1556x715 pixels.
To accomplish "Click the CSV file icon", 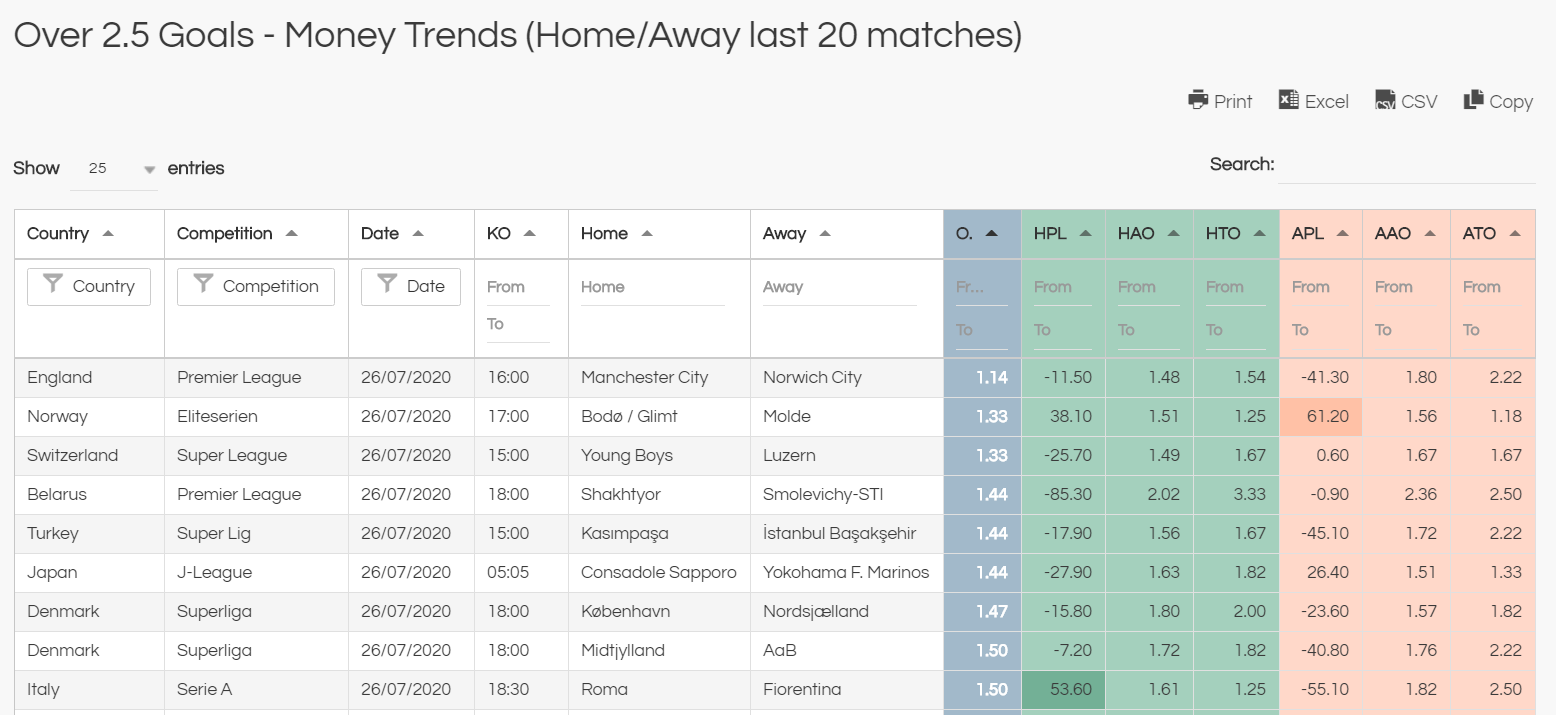I will 1385,100.
